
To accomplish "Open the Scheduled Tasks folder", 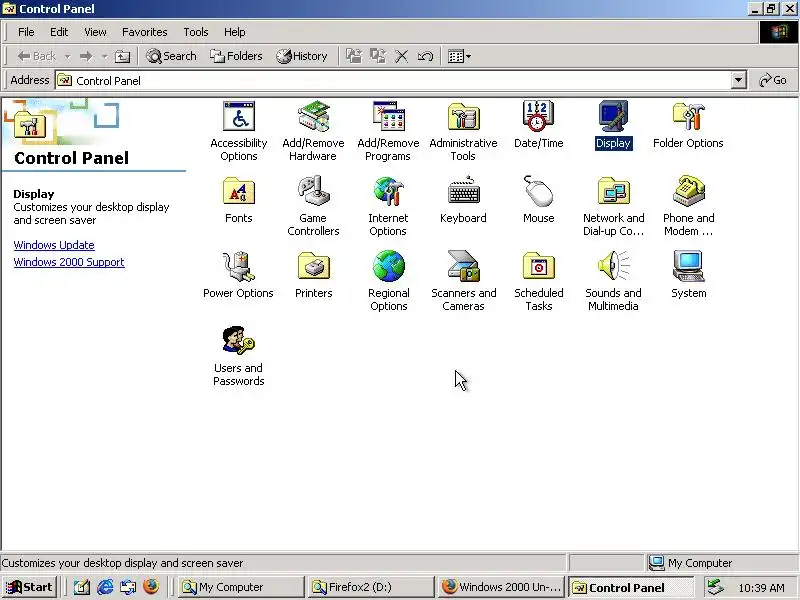I will coord(538,281).
